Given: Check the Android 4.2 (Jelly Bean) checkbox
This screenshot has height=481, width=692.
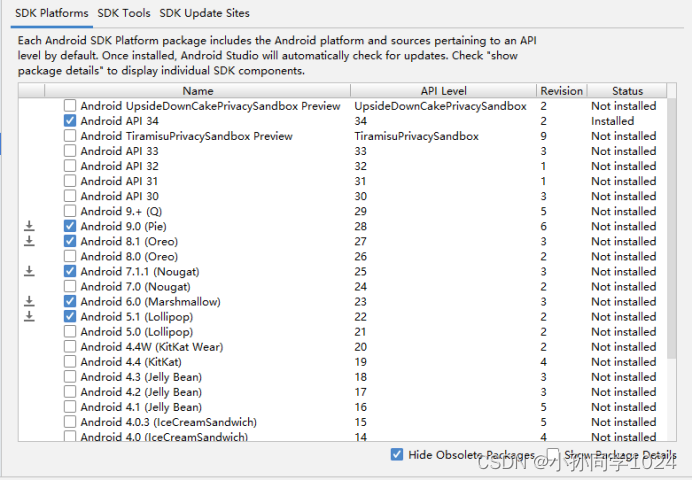Looking at the screenshot, I should pos(70,391).
